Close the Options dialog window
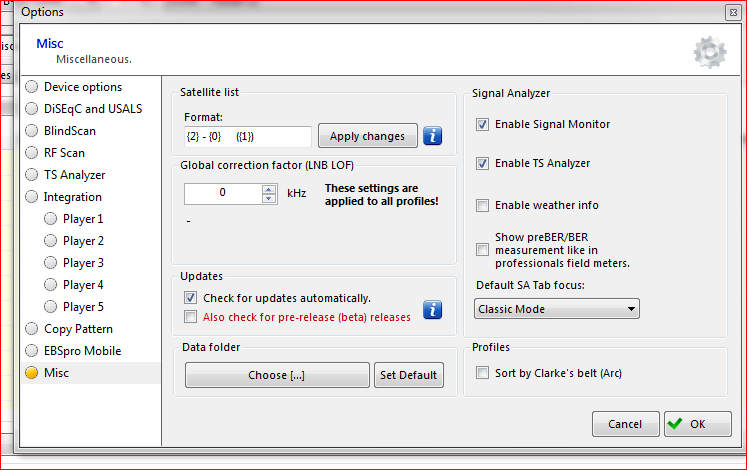 pos(731,12)
